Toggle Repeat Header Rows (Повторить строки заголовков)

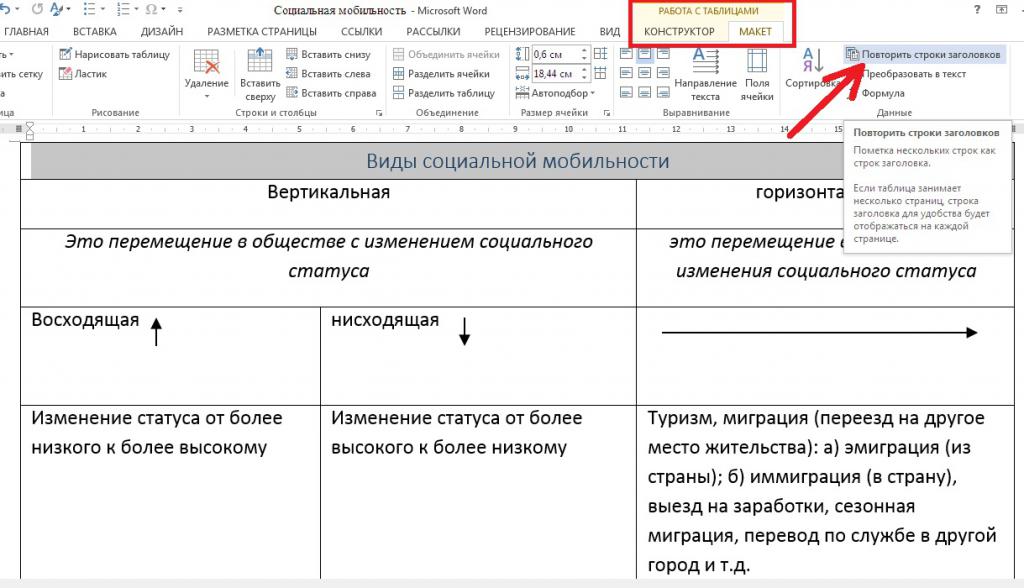point(922,54)
